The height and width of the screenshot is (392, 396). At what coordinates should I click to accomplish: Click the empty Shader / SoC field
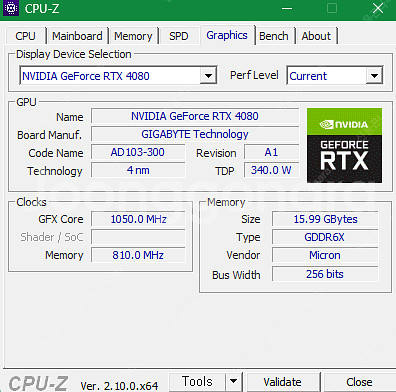click(x=138, y=237)
